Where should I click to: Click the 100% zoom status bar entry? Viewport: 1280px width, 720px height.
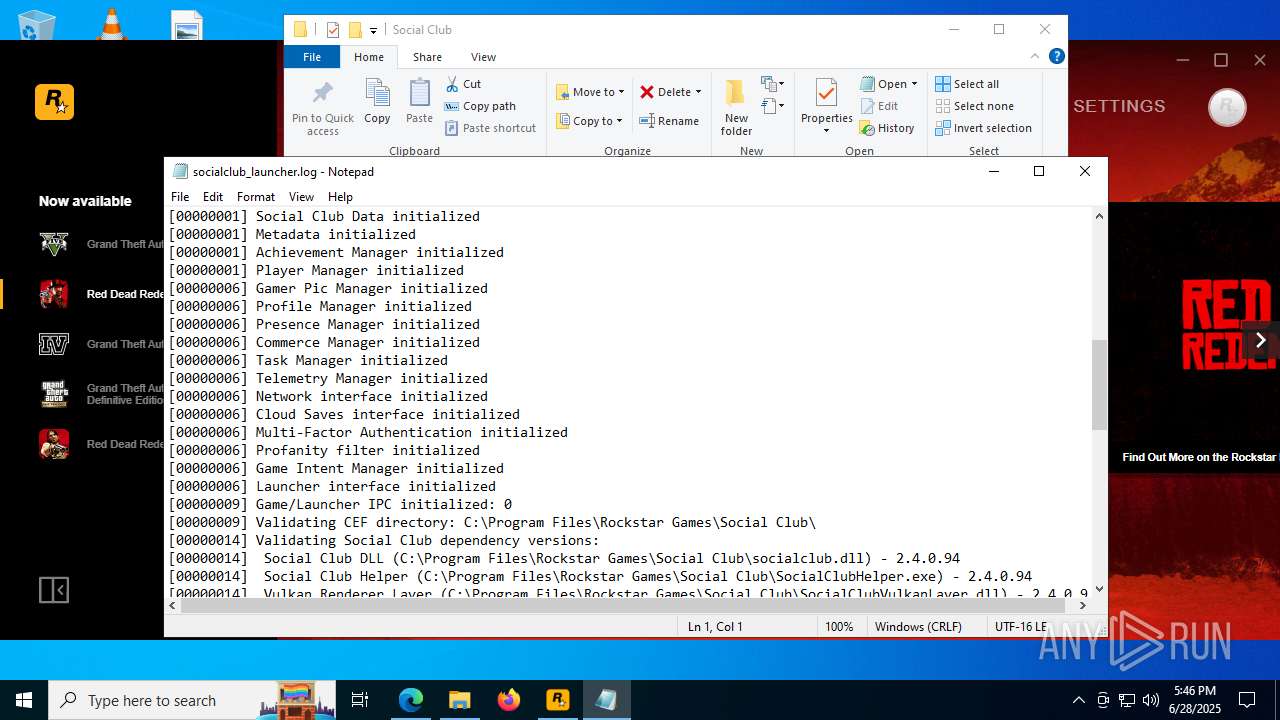839,626
